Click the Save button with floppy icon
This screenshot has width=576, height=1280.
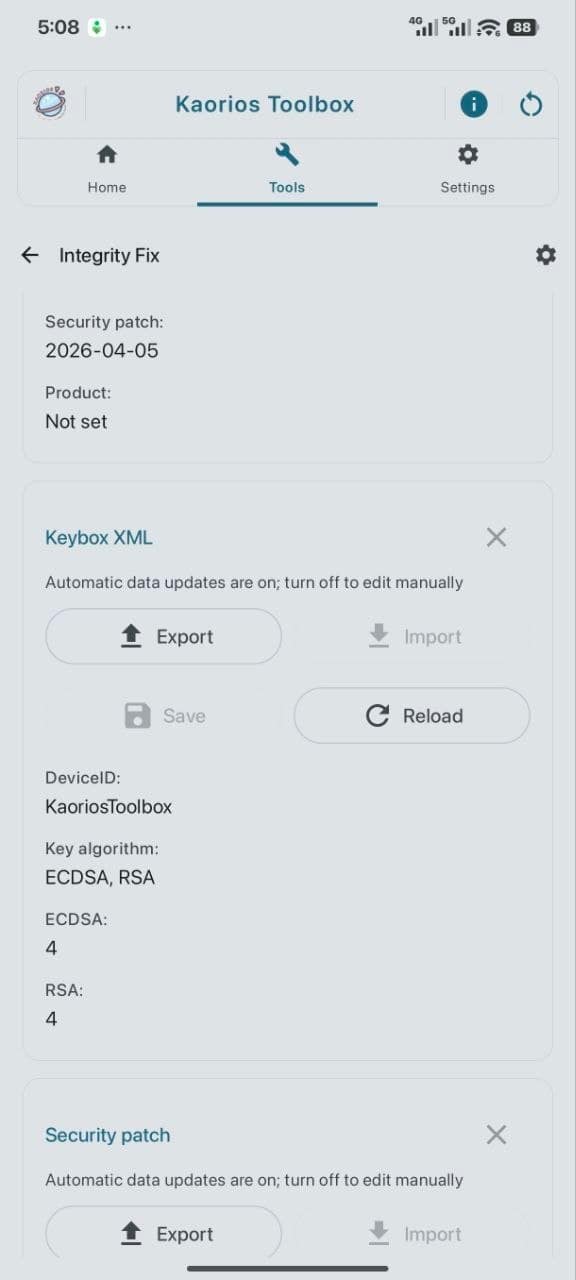[x=164, y=716]
